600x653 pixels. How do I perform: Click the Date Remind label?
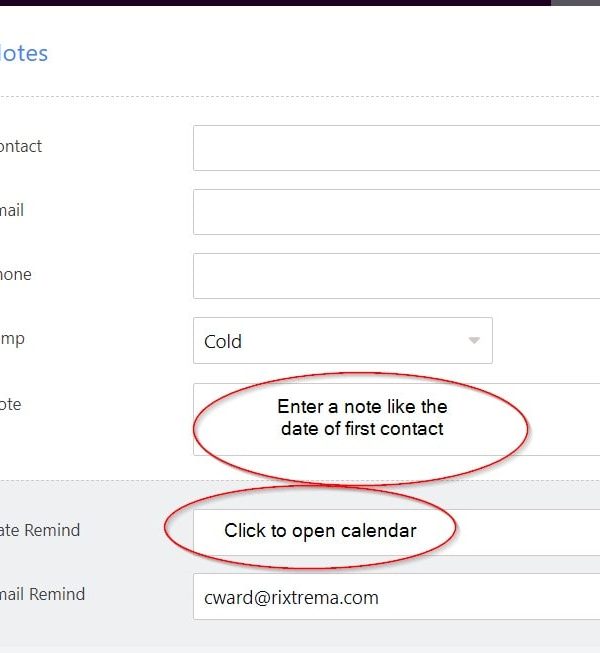tap(40, 530)
